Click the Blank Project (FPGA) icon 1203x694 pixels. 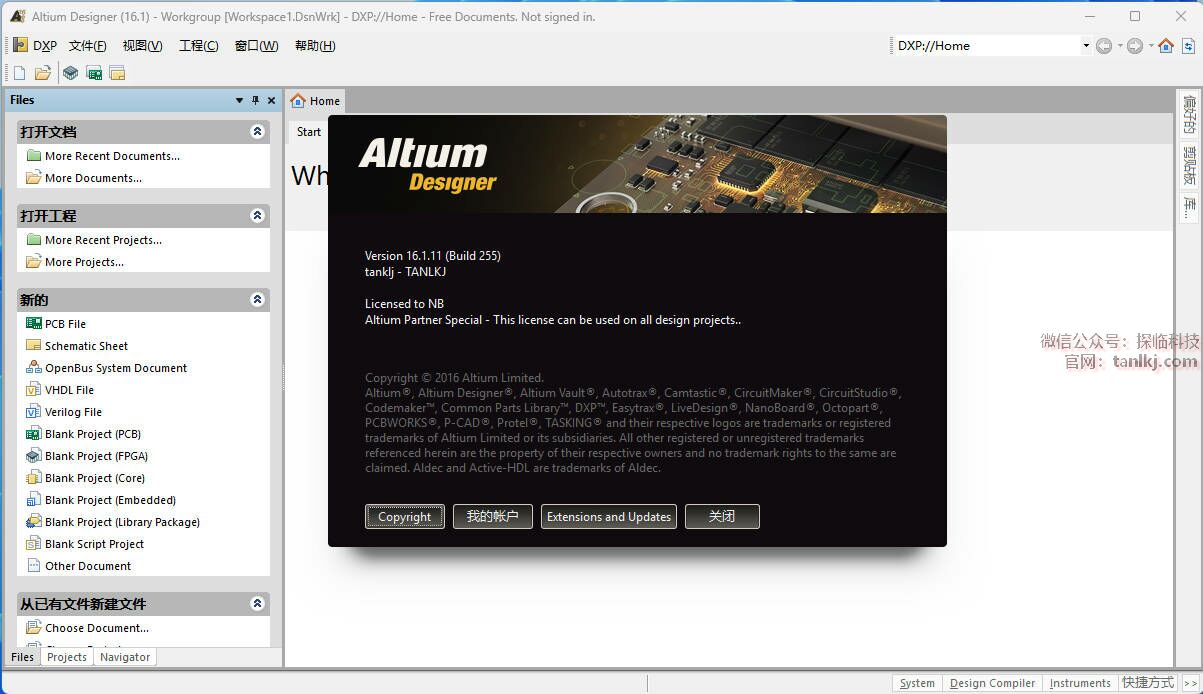coord(34,456)
